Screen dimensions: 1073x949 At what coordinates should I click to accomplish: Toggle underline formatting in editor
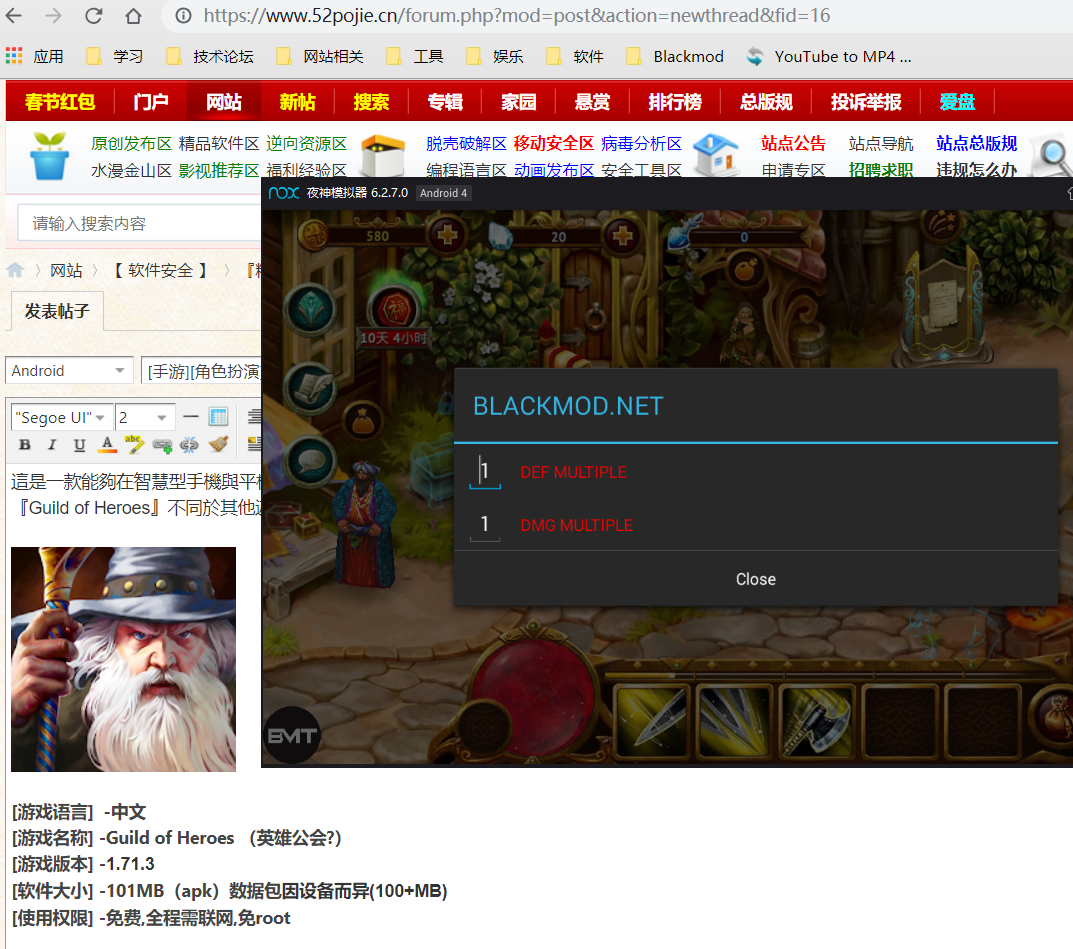(79, 445)
